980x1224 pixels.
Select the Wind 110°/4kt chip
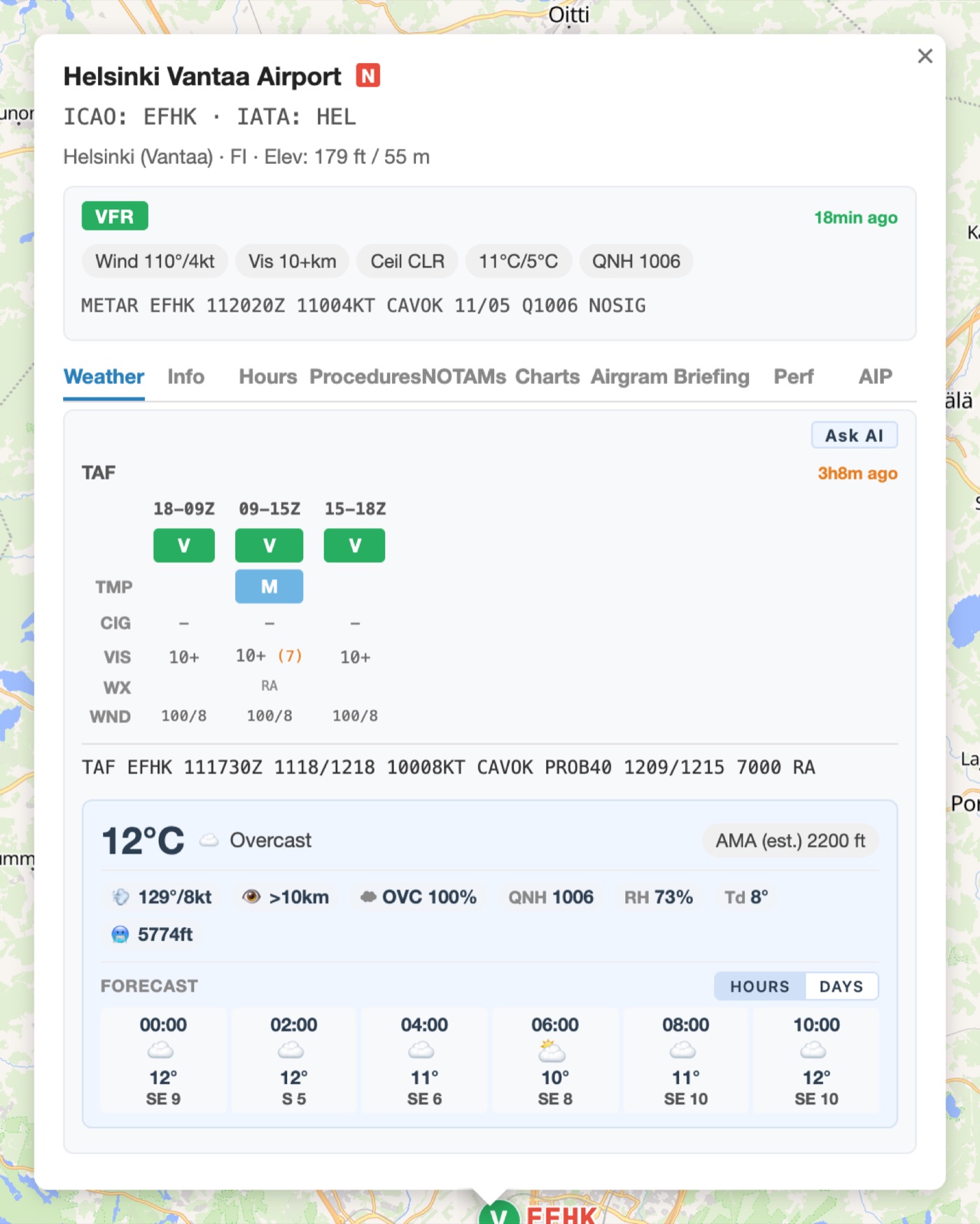(x=155, y=261)
